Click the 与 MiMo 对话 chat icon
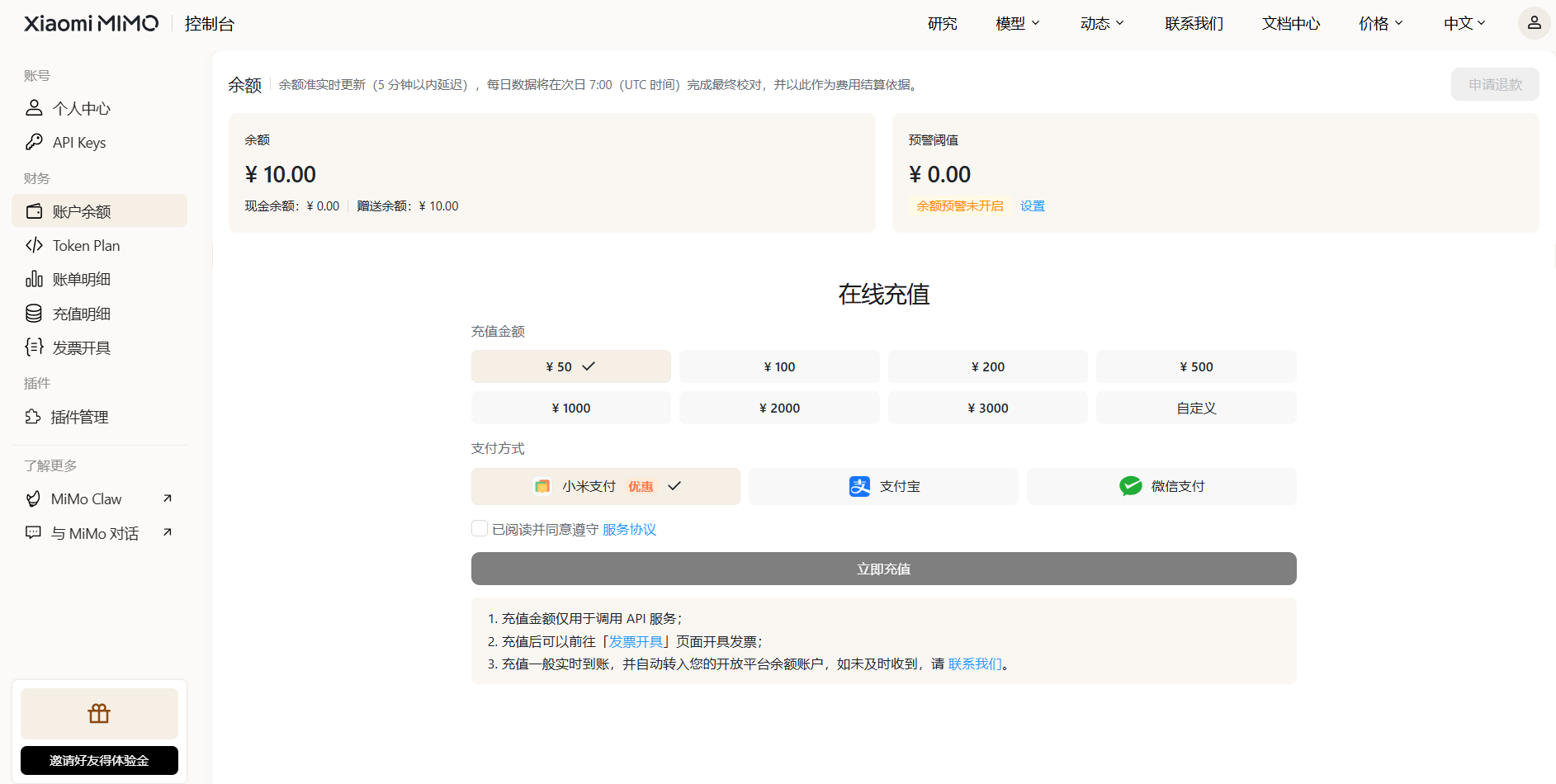This screenshot has height=784, width=1556. pos(33,533)
